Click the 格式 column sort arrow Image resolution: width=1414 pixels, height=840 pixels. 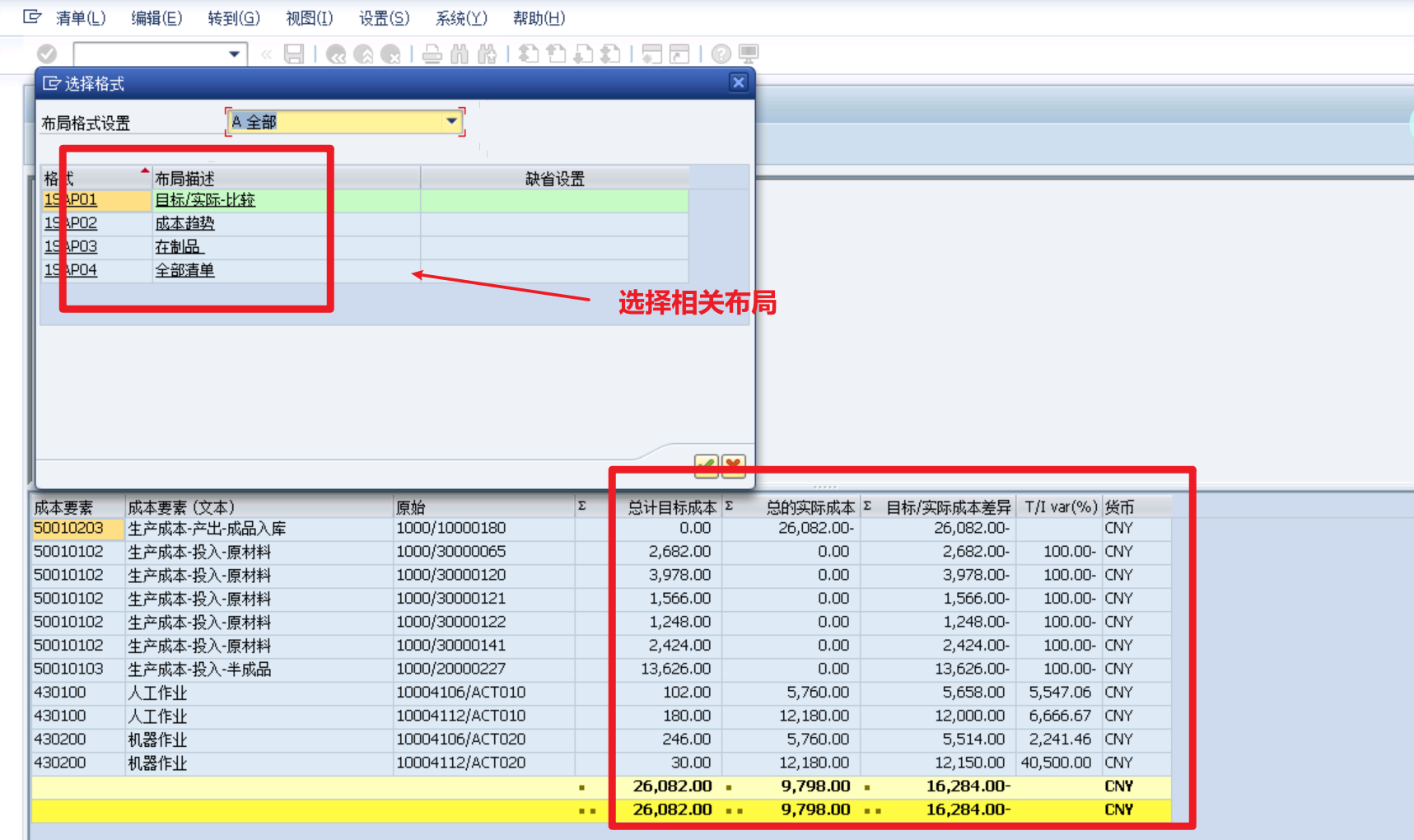click(145, 171)
